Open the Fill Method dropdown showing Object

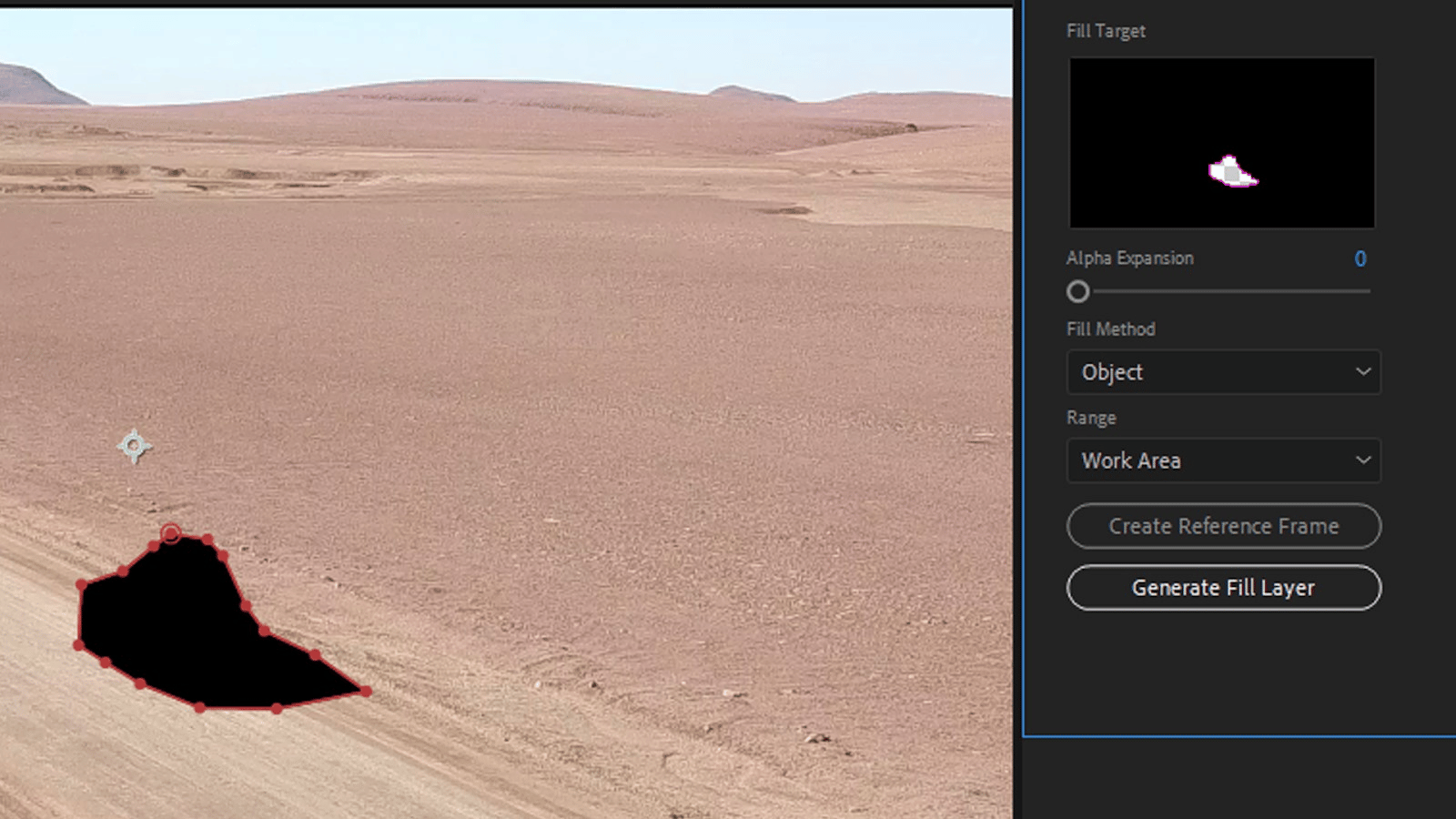pyautogui.click(x=1222, y=372)
